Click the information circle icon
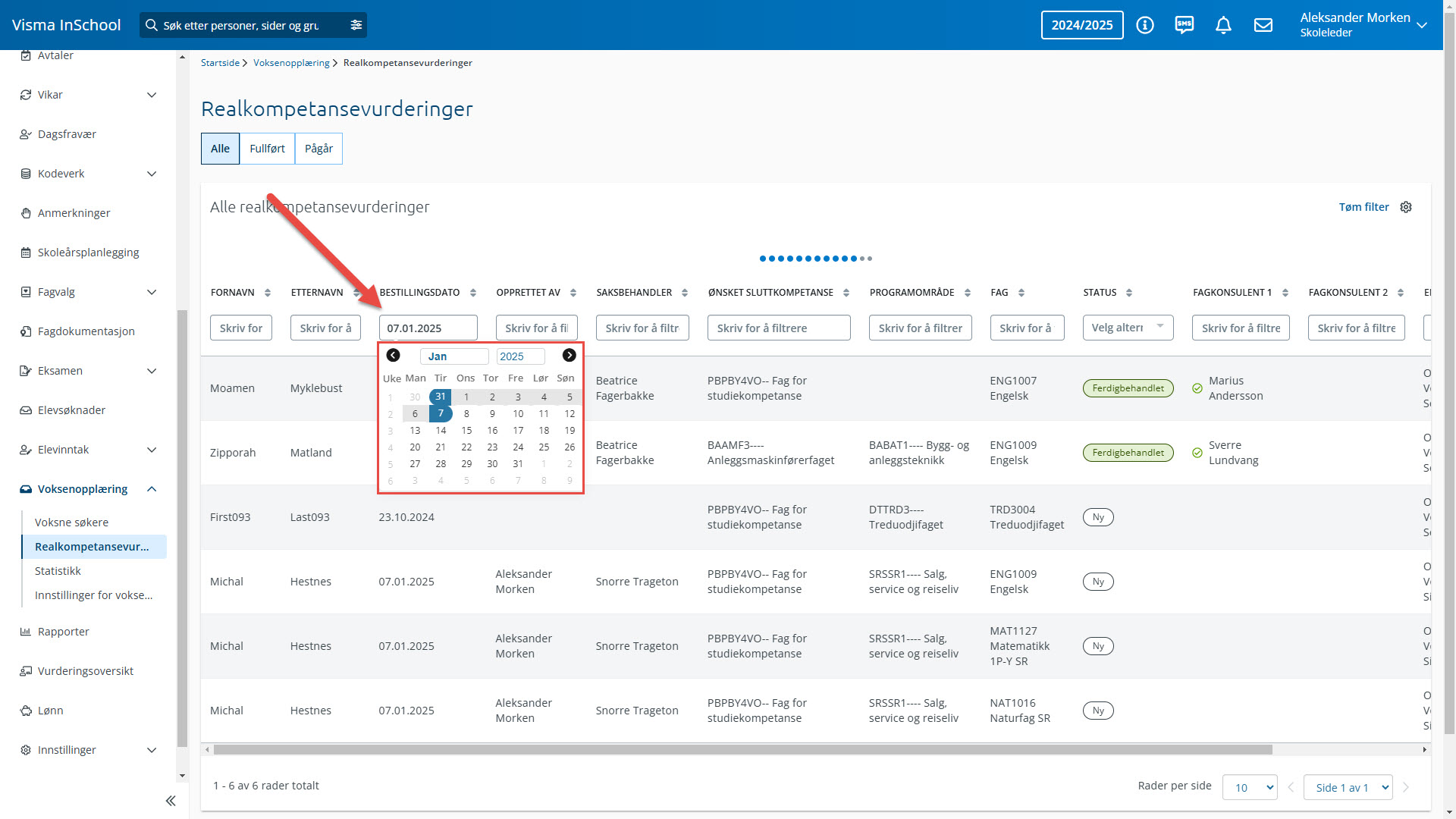The image size is (1456, 819). click(x=1145, y=25)
